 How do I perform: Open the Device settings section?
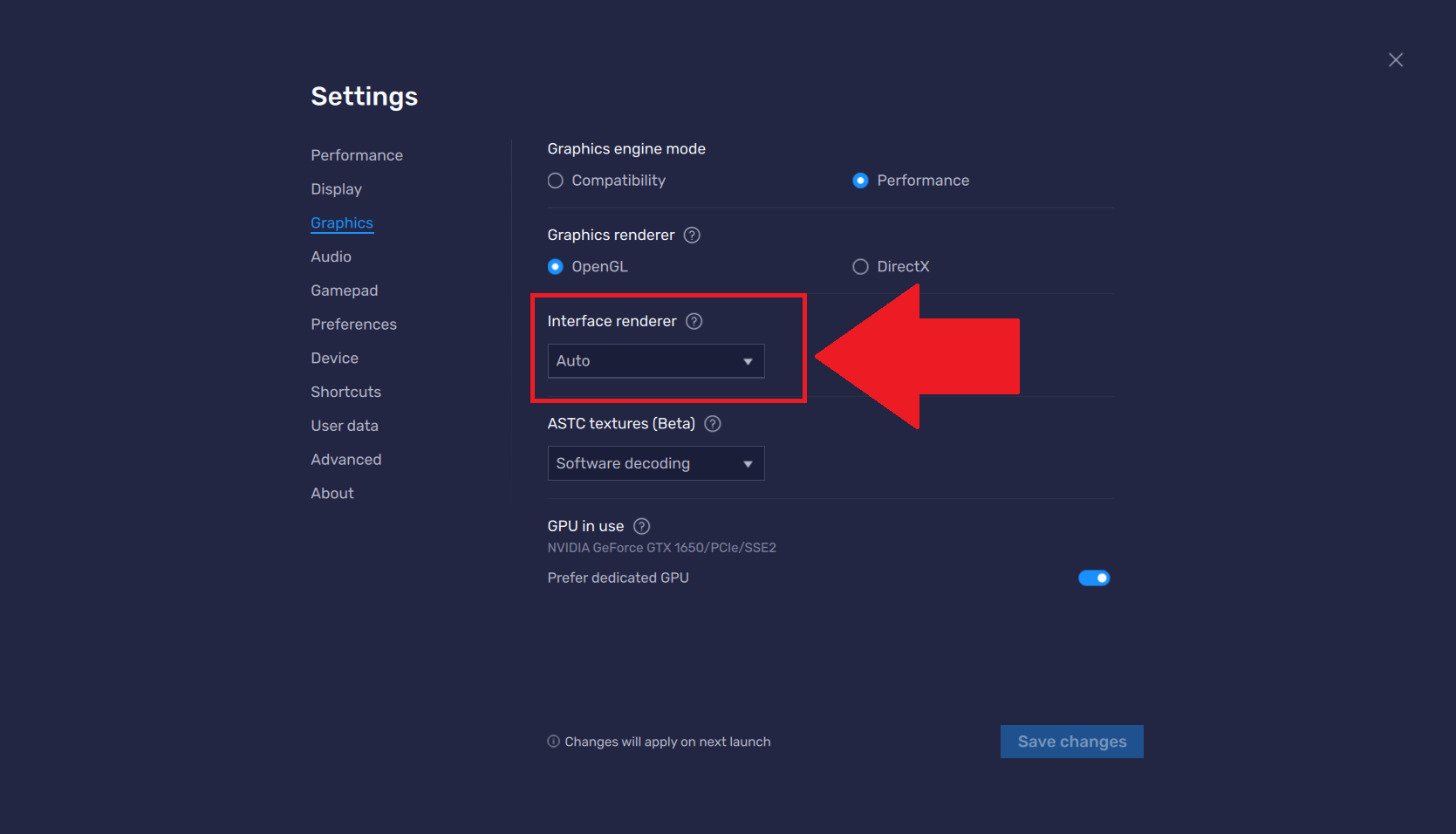(334, 359)
